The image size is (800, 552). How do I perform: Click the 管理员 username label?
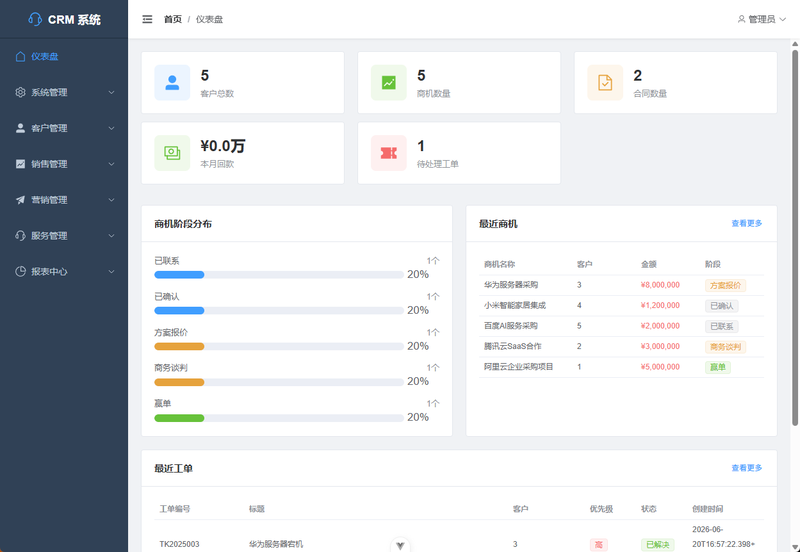[762, 19]
